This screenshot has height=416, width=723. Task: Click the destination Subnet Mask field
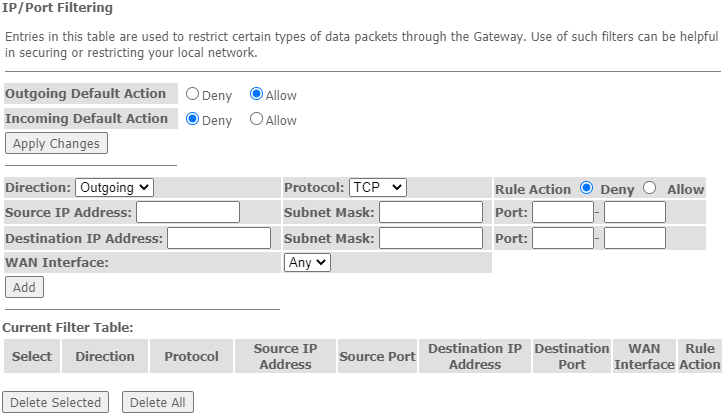pos(431,238)
